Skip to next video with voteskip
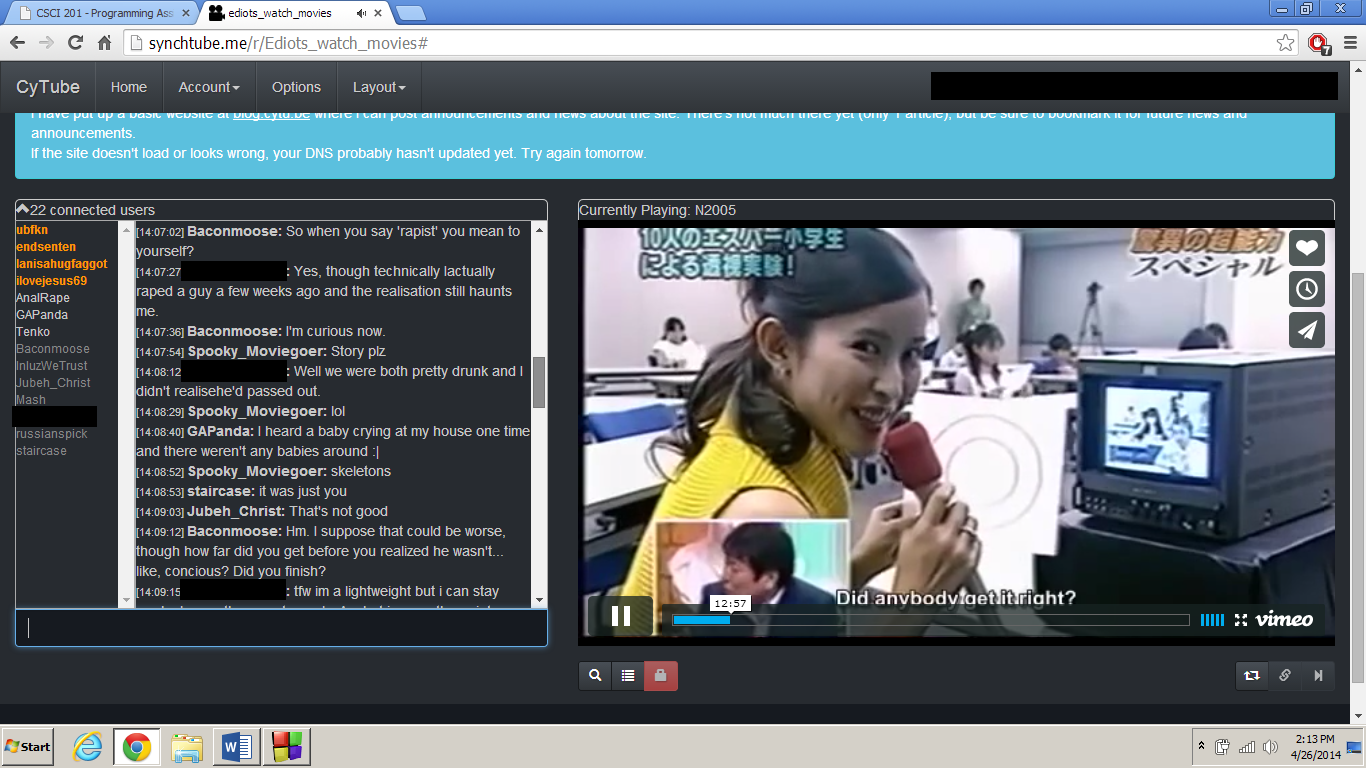This screenshot has width=1366, height=768. (x=1318, y=676)
